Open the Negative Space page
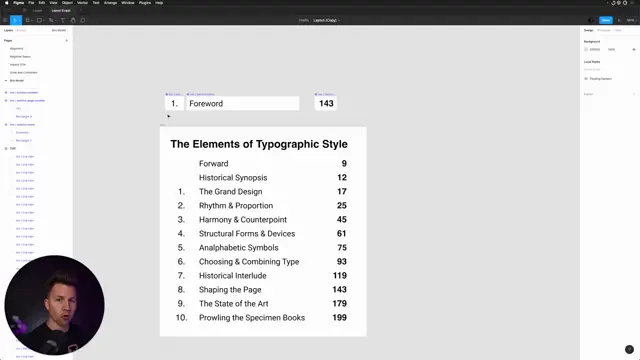The height and width of the screenshot is (360, 640). click(20, 56)
